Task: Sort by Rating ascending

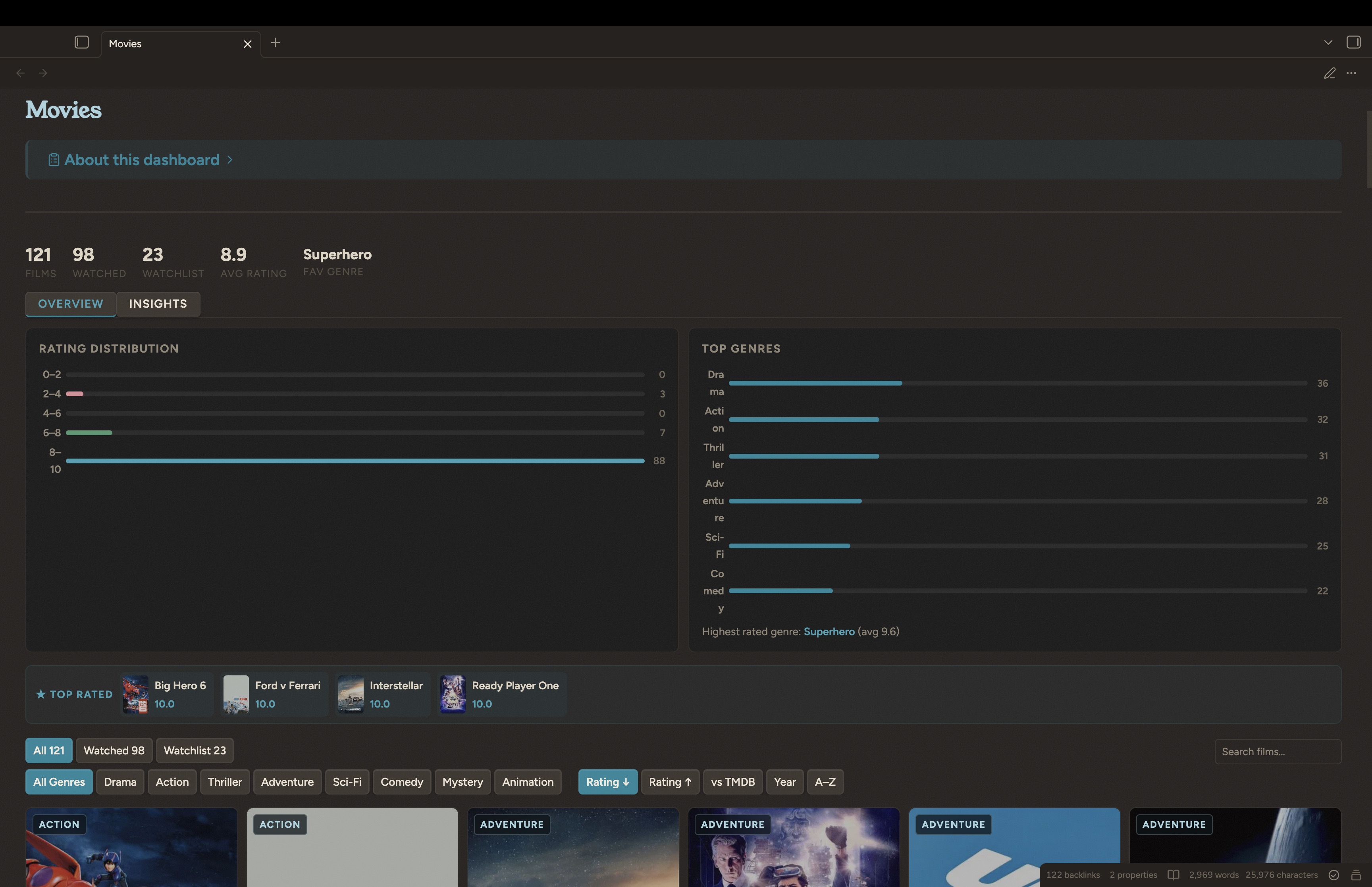Action: click(x=670, y=782)
